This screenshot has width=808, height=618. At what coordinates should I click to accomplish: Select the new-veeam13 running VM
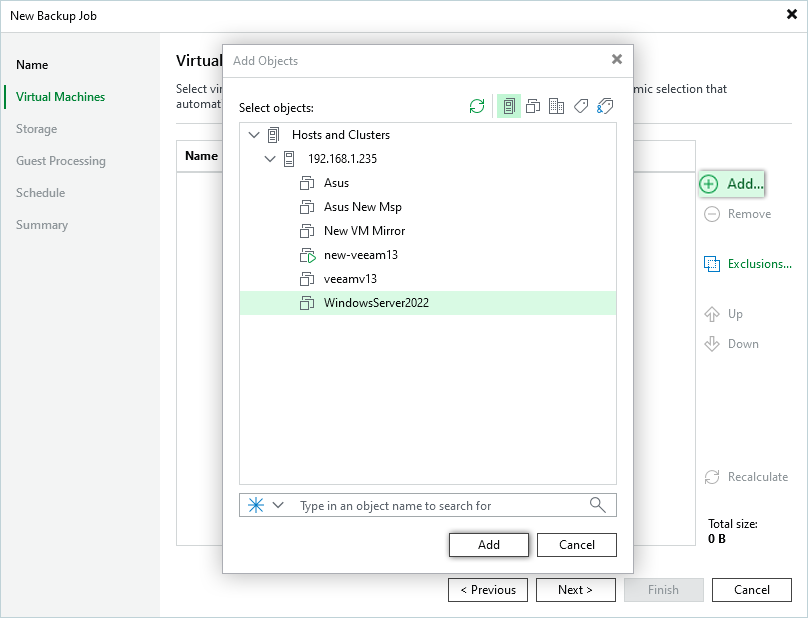360,255
